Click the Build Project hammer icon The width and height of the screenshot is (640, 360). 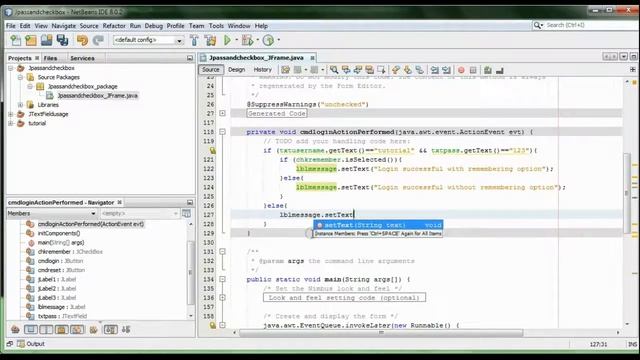[x=194, y=40]
